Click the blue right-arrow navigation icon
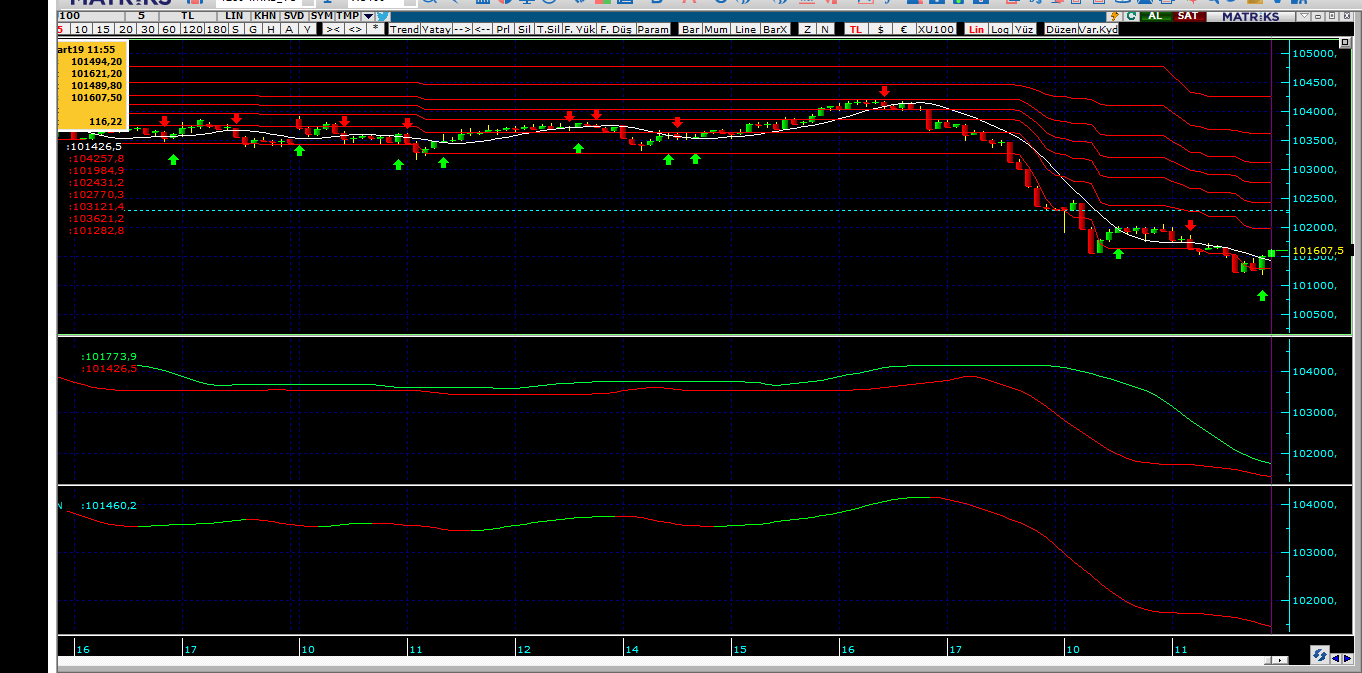Image resolution: width=1362 pixels, height=673 pixels. tap(1348, 659)
